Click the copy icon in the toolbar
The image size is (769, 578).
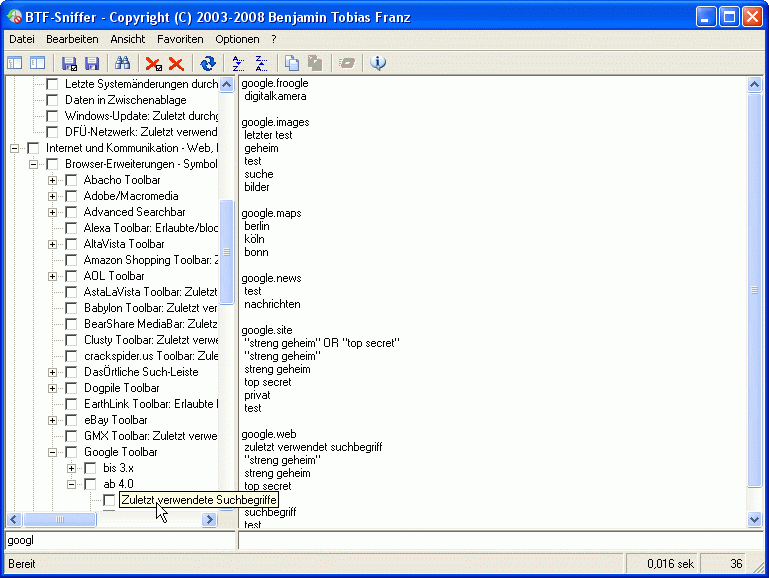pyautogui.click(x=292, y=63)
